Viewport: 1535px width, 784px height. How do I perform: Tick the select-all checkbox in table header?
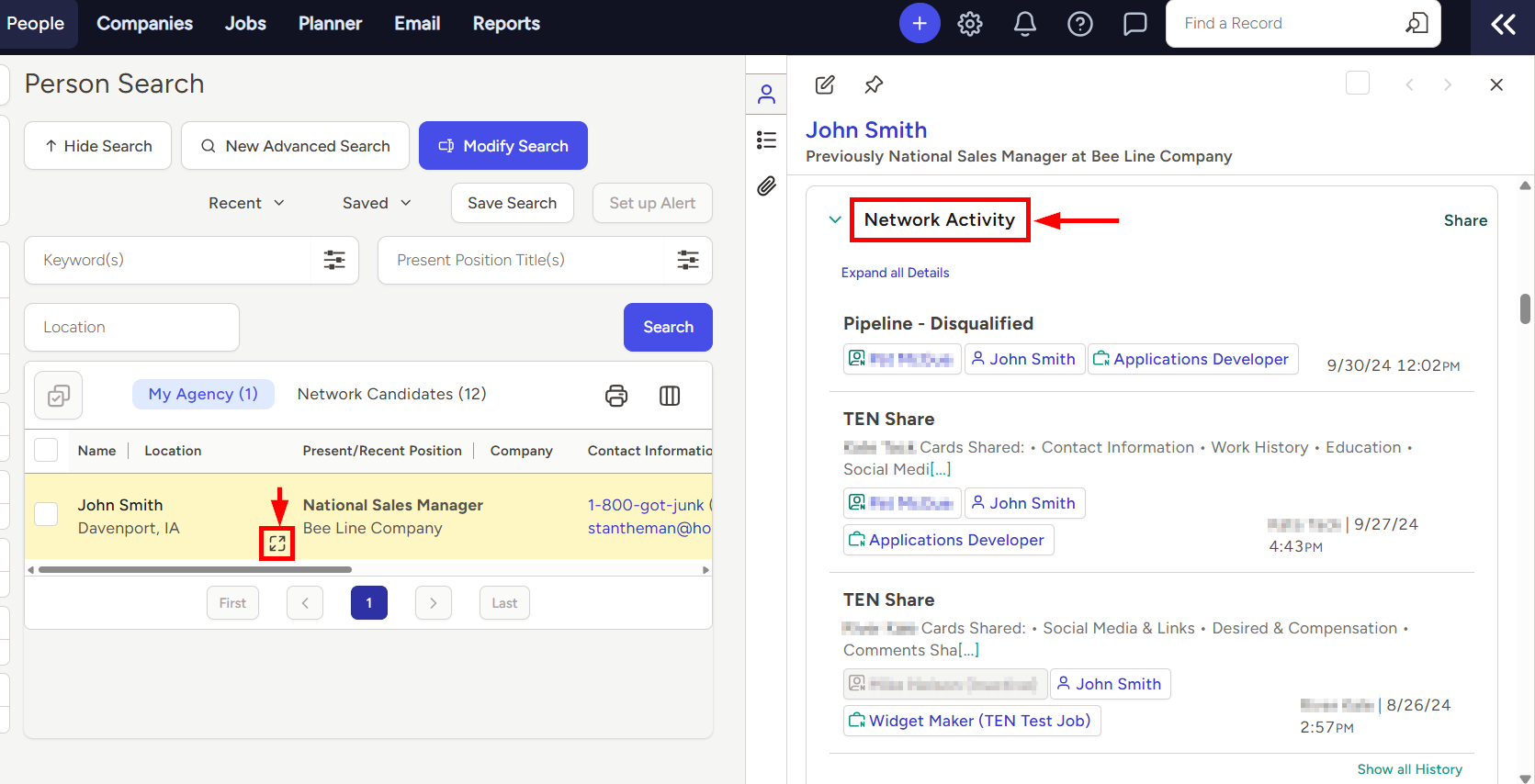coord(46,450)
